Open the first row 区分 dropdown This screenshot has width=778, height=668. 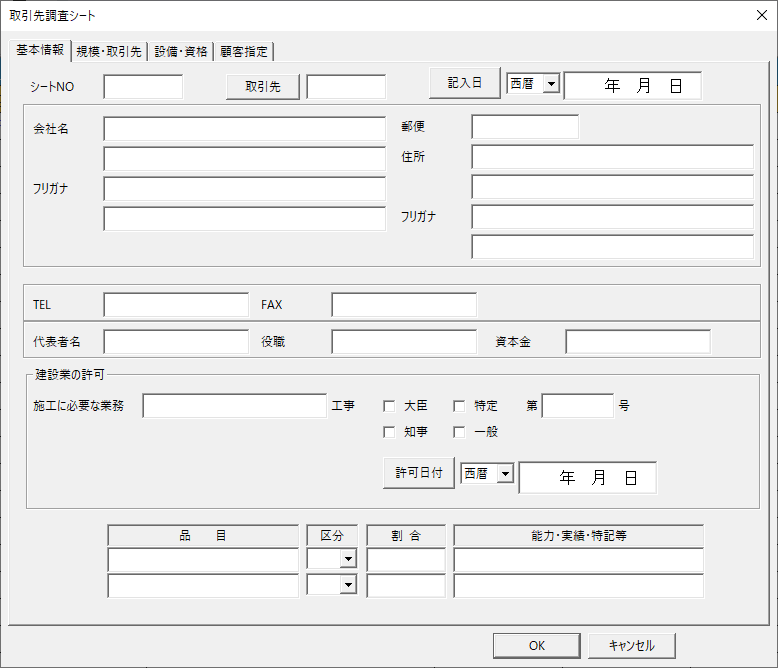pyautogui.click(x=348, y=560)
